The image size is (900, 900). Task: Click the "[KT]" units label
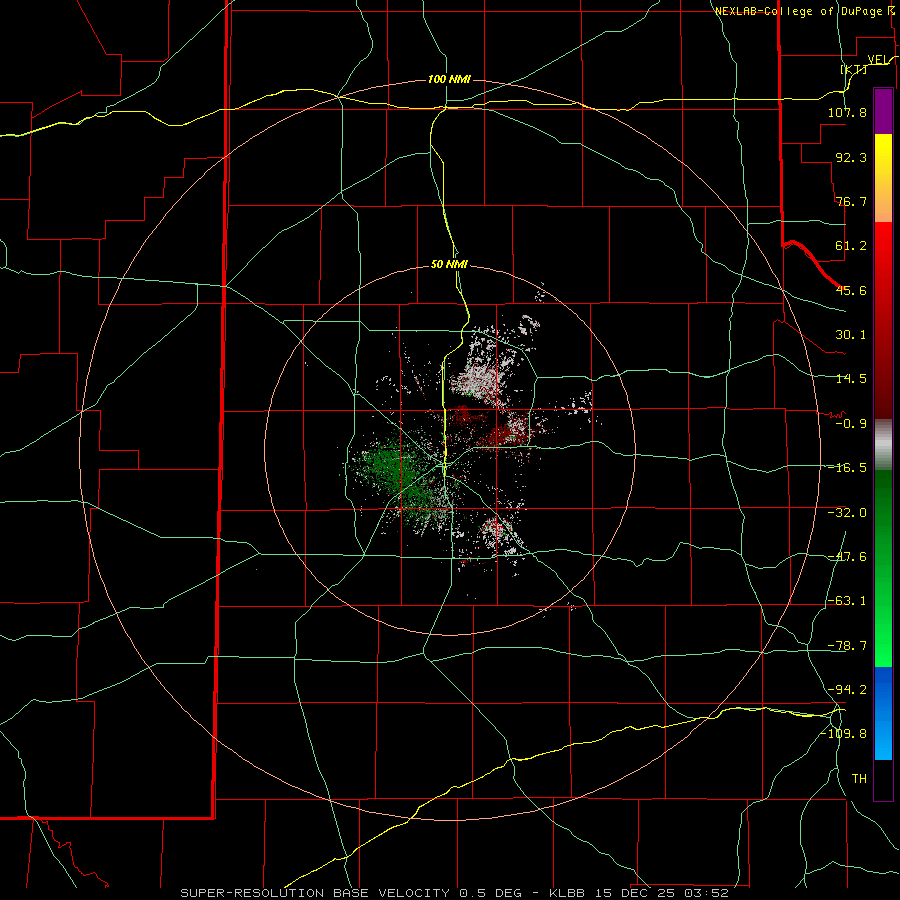coord(854,69)
